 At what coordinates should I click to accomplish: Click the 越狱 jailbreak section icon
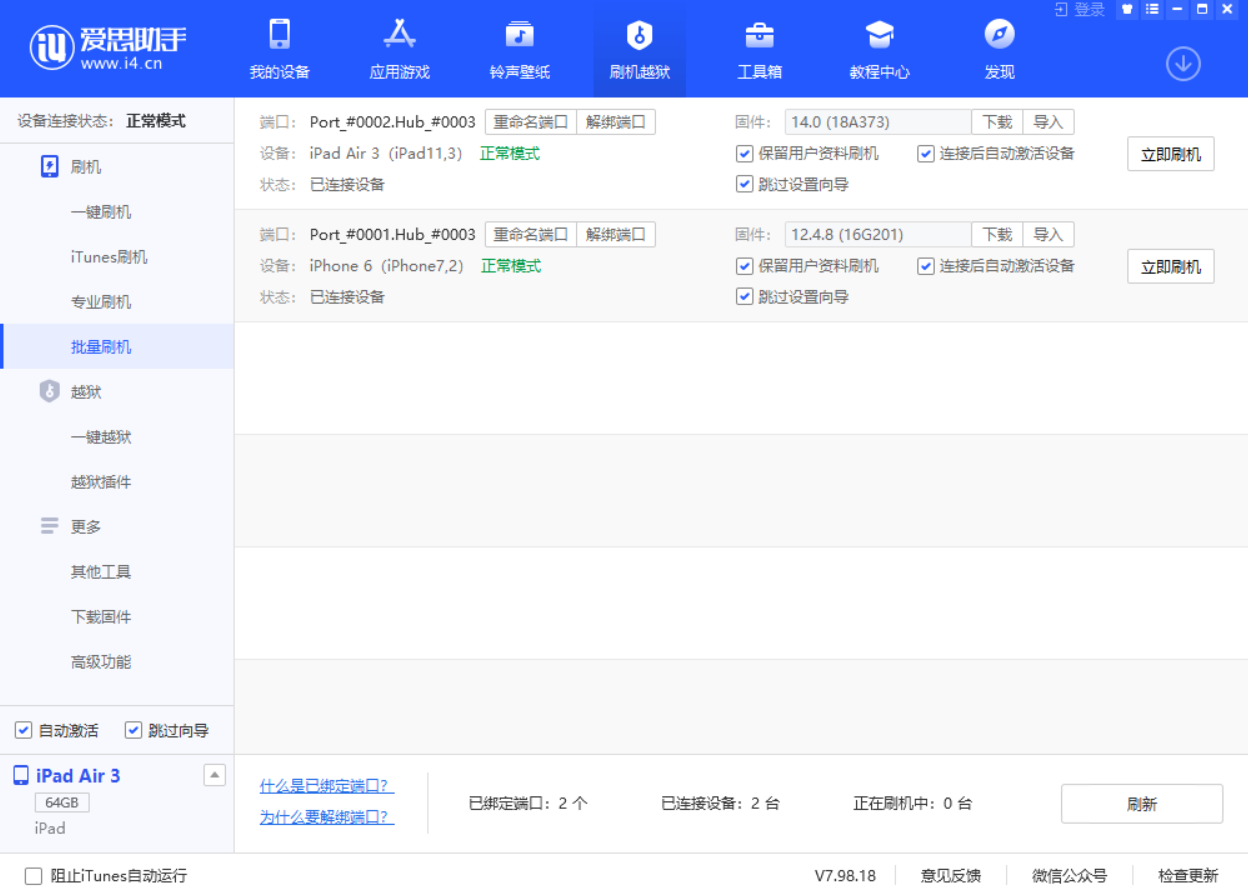[49, 392]
